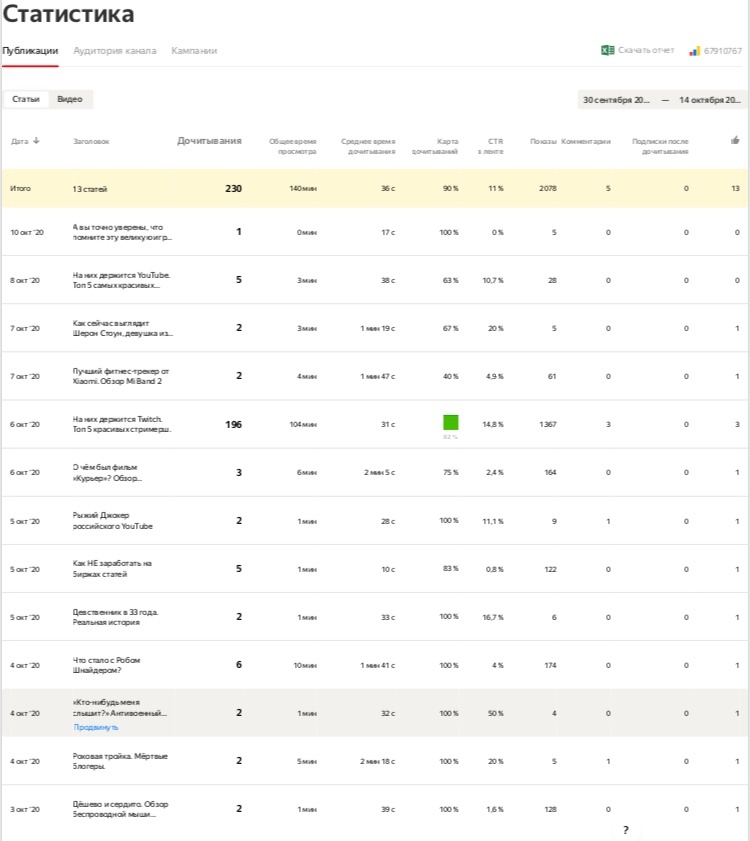This screenshot has height=841, width=750.
Task: Click date '10 окт '20' cell
Action: (x=27, y=232)
